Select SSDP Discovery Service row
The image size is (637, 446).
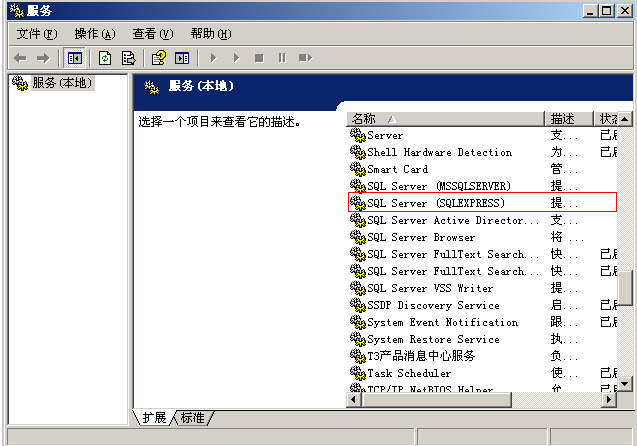[x=483, y=305]
